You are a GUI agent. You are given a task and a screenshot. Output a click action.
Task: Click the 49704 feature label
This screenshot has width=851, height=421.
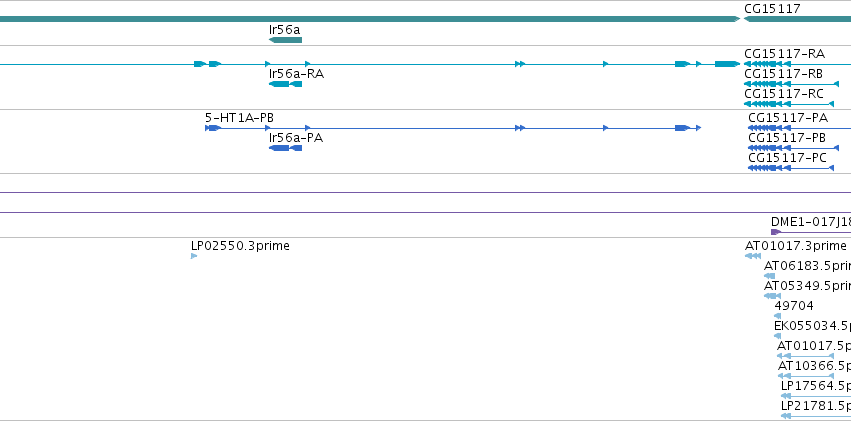(794, 306)
